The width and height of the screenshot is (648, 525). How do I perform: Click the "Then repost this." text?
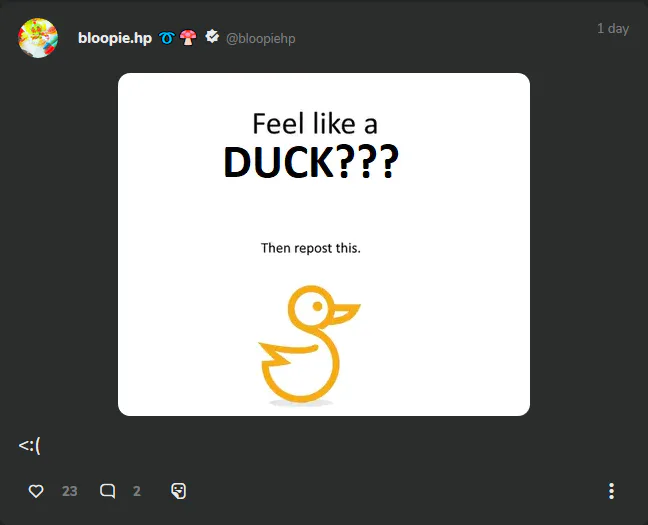coord(311,248)
